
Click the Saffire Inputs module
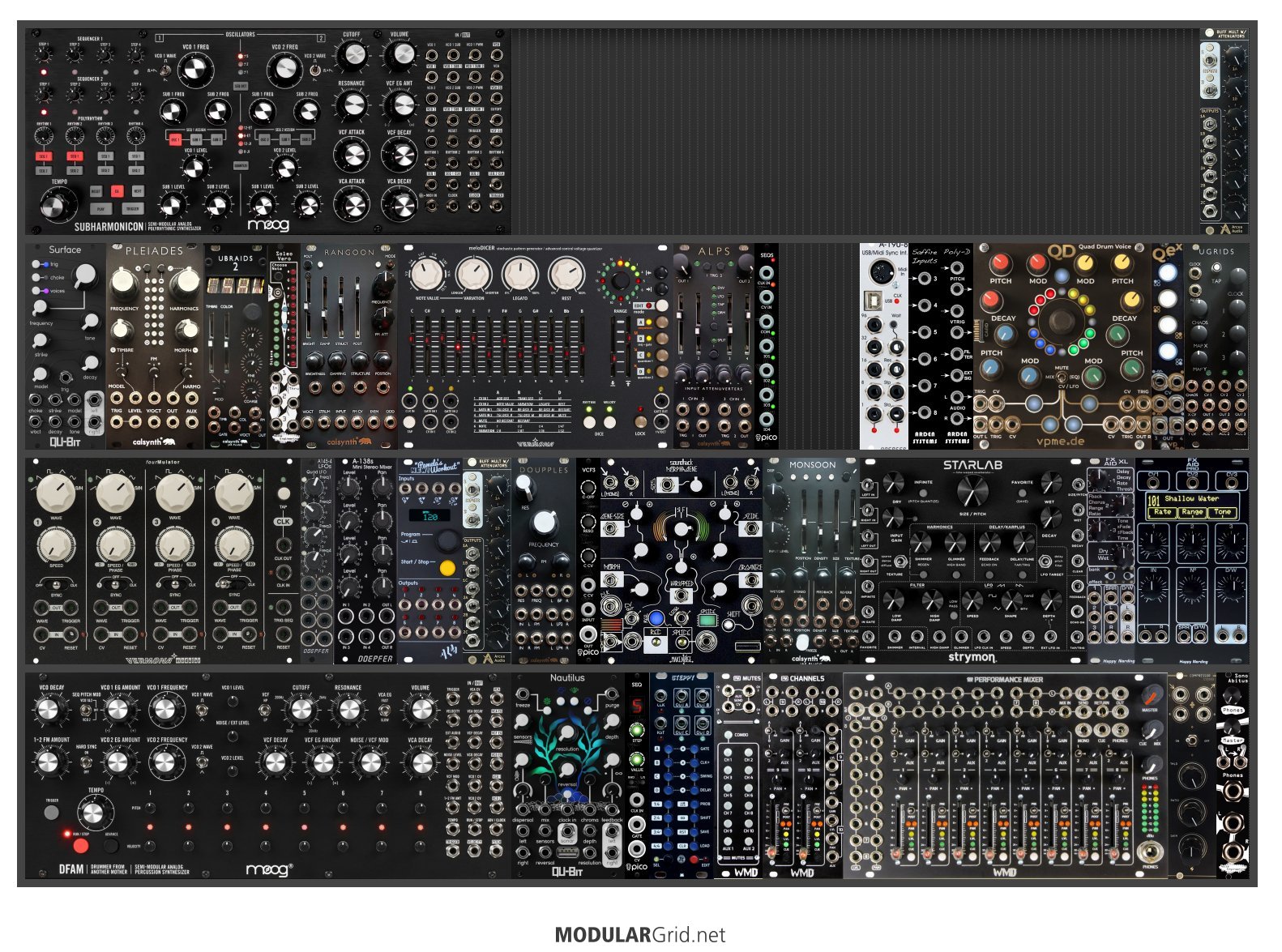coord(925,346)
